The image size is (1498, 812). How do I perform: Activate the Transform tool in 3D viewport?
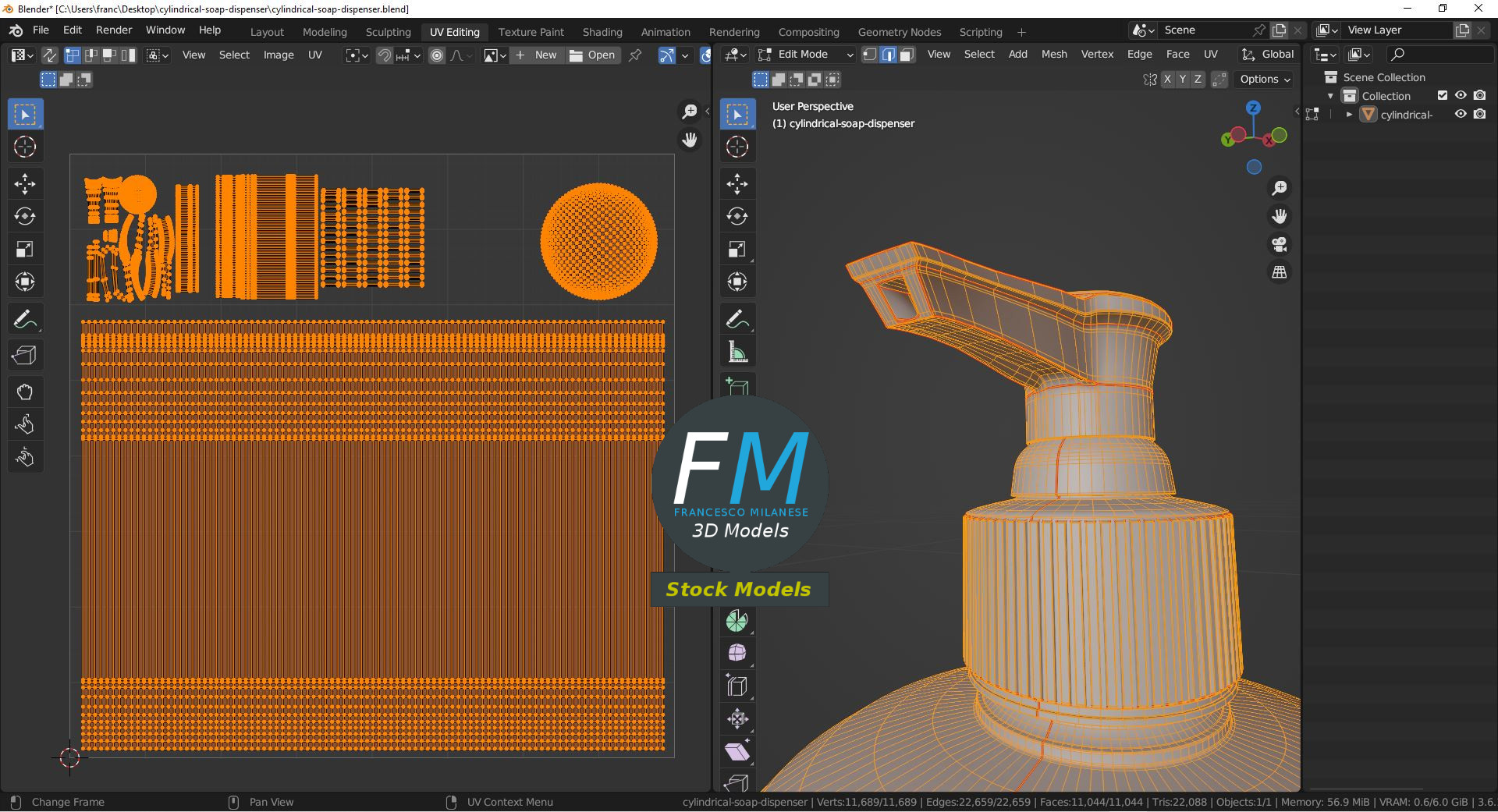click(x=737, y=282)
